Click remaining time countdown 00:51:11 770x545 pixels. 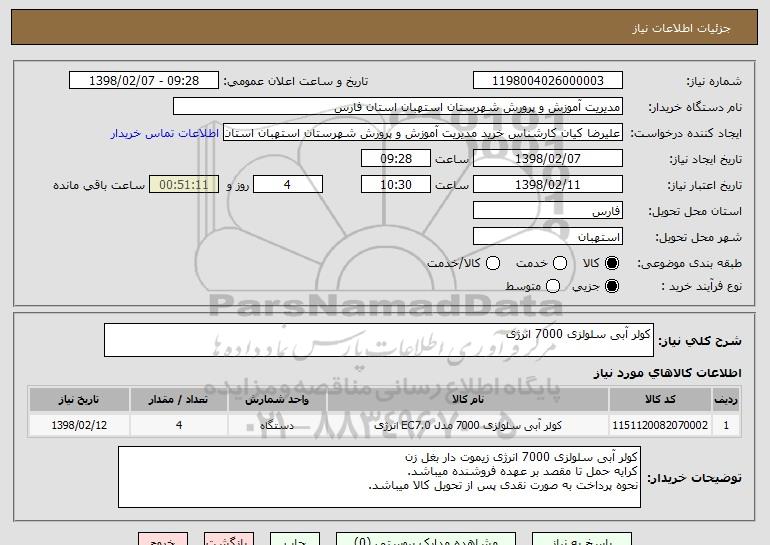[184, 185]
